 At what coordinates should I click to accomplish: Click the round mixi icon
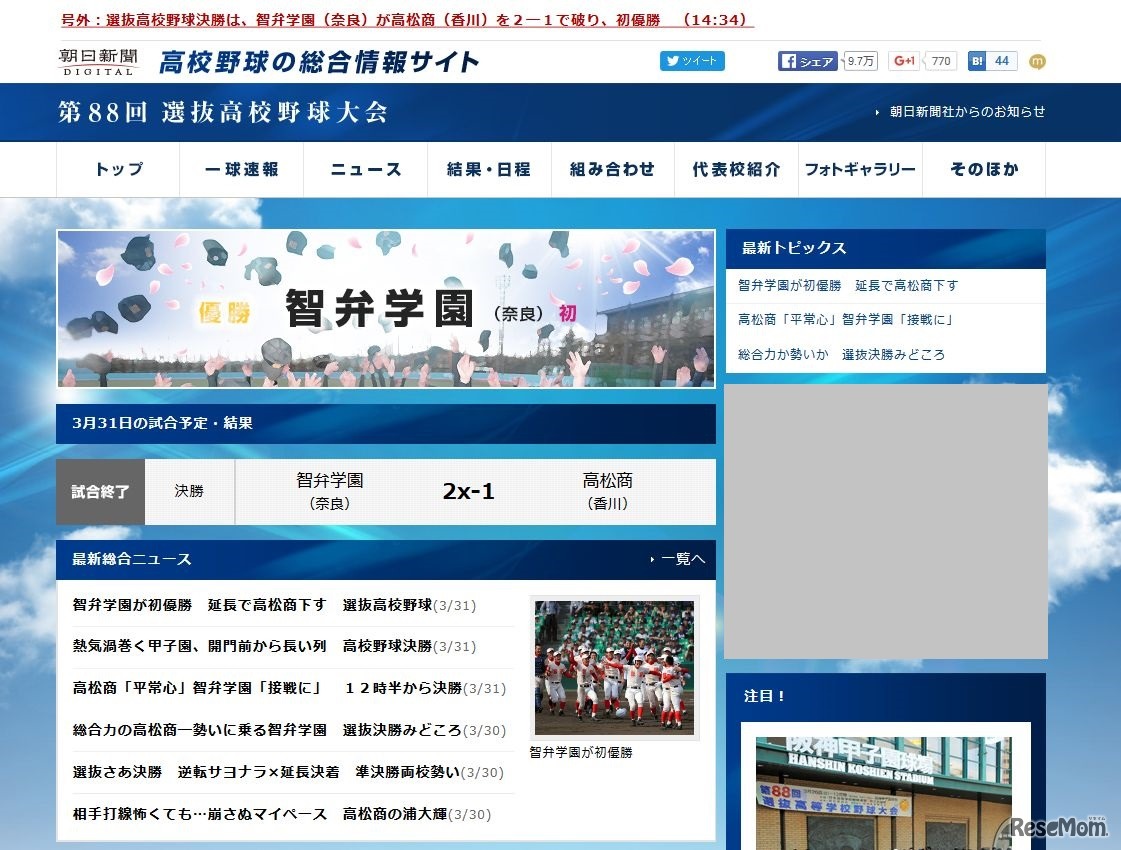coord(1037,62)
